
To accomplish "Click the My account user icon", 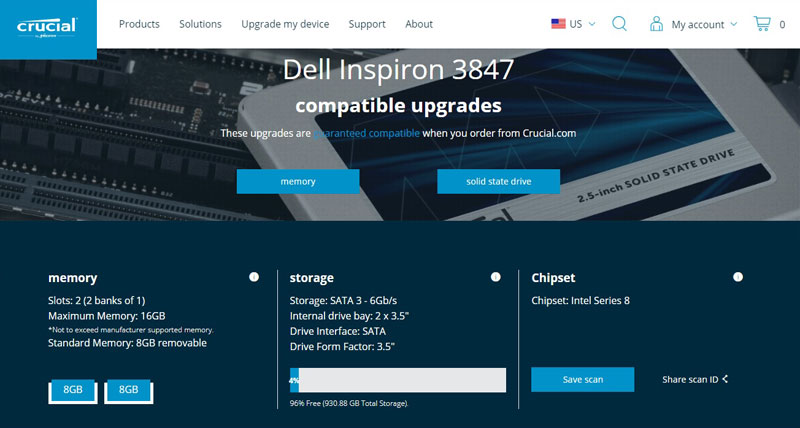I will click(656, 23).
